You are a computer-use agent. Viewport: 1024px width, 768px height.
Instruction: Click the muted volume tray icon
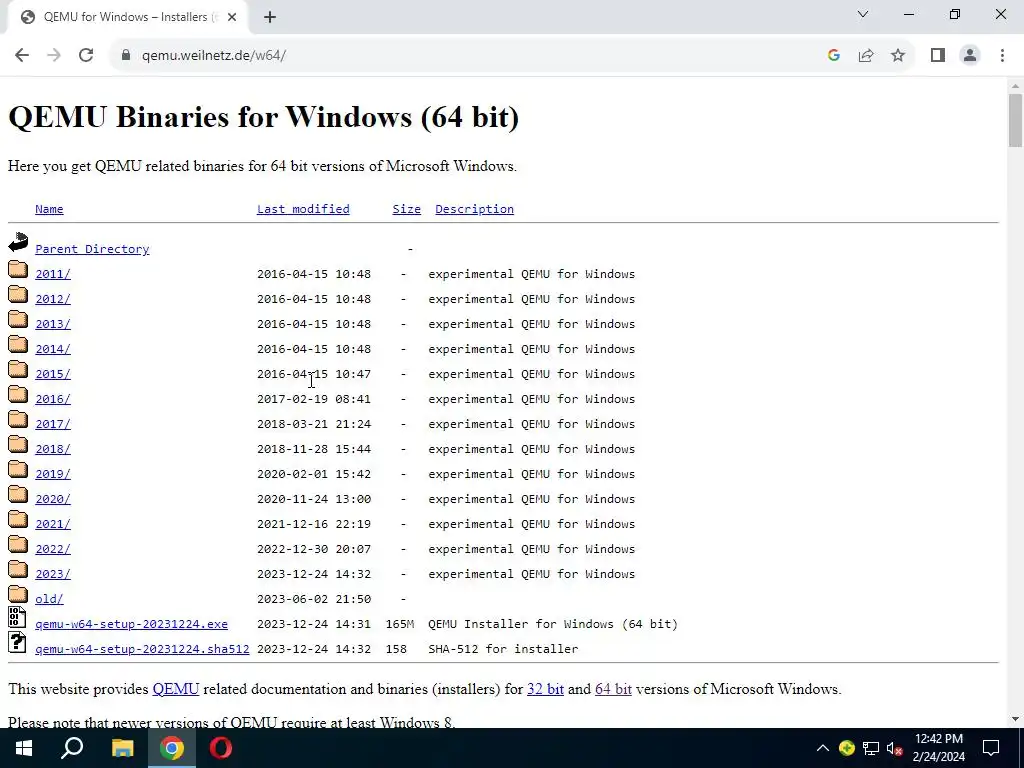[894, 748]
